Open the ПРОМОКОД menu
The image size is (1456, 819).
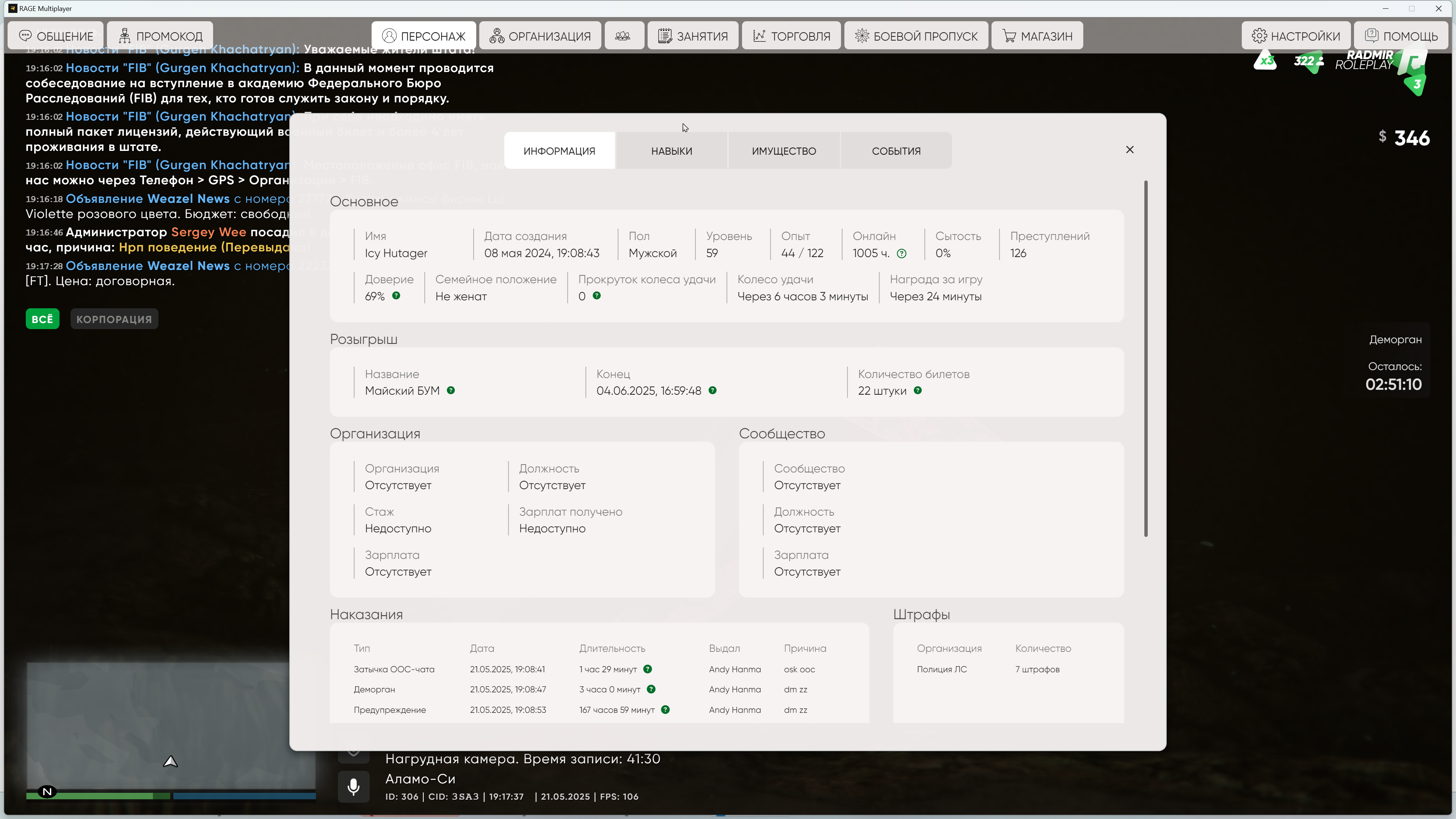click(x=160, y=36)
